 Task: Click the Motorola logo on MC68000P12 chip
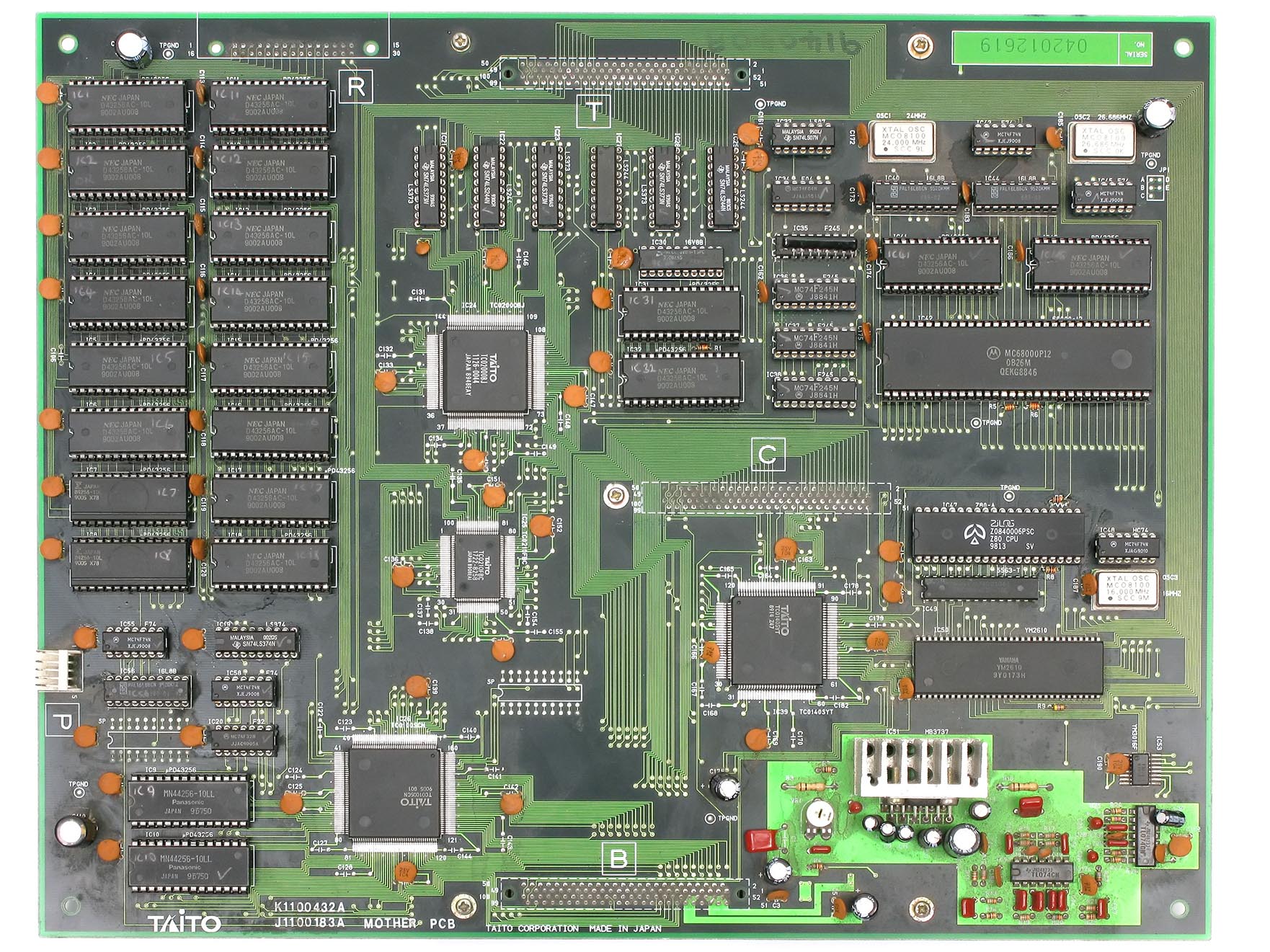(993, 353)
